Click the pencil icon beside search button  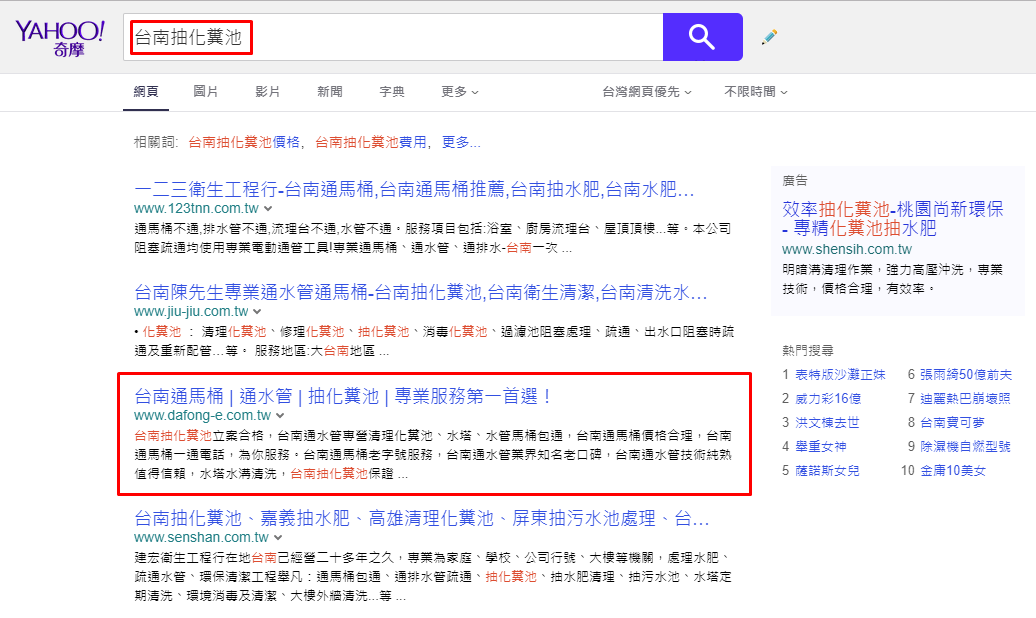pos(769,37)
